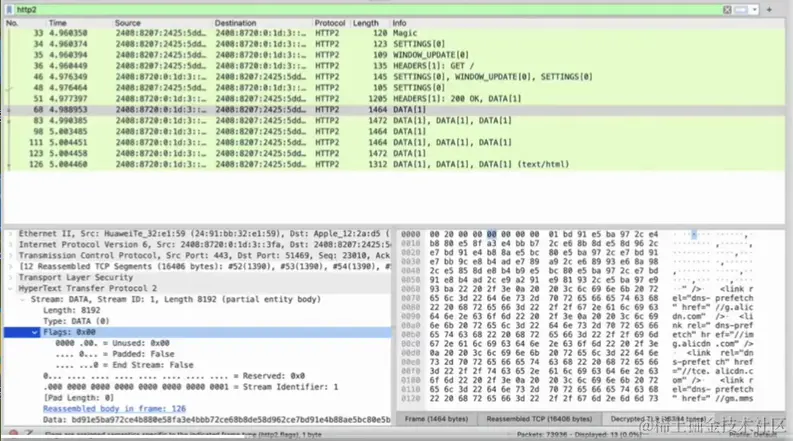Select packet 98 DATA[1] row
793x441 pixels.
click(394, 131)
